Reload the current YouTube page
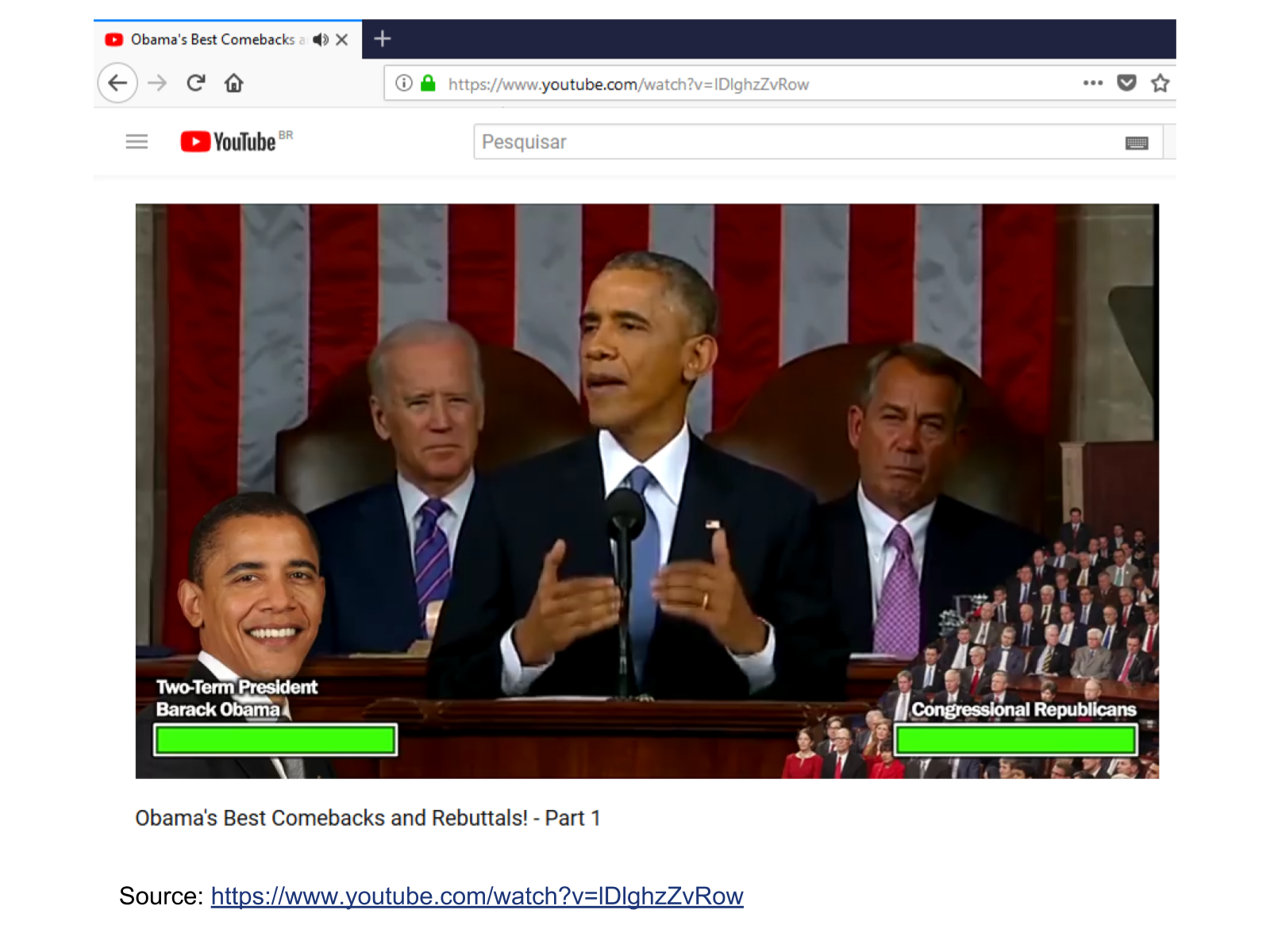 click(196, 83)
